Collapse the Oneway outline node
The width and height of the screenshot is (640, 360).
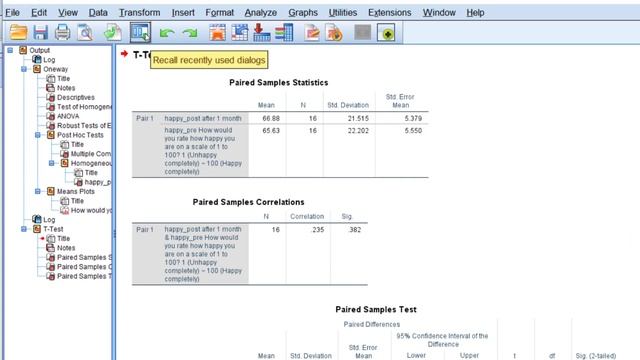24,69
